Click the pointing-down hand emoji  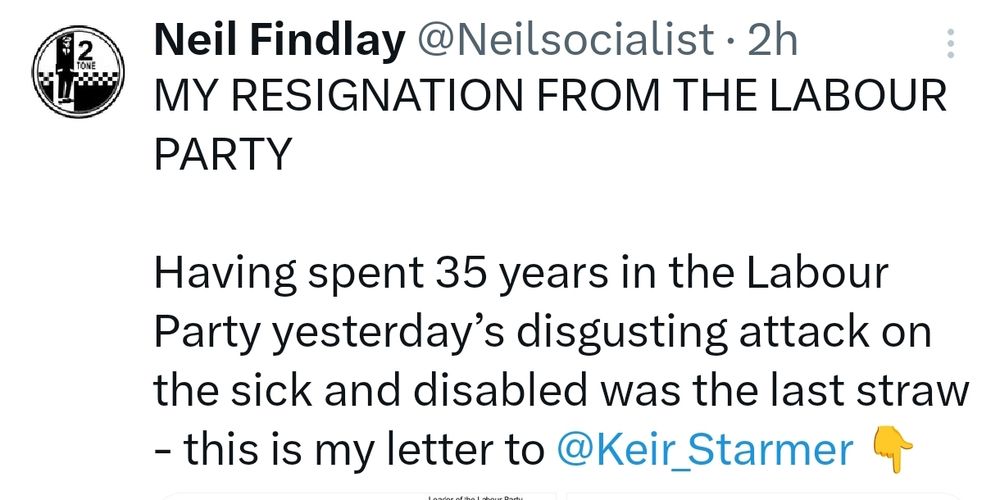click(891, 450)
